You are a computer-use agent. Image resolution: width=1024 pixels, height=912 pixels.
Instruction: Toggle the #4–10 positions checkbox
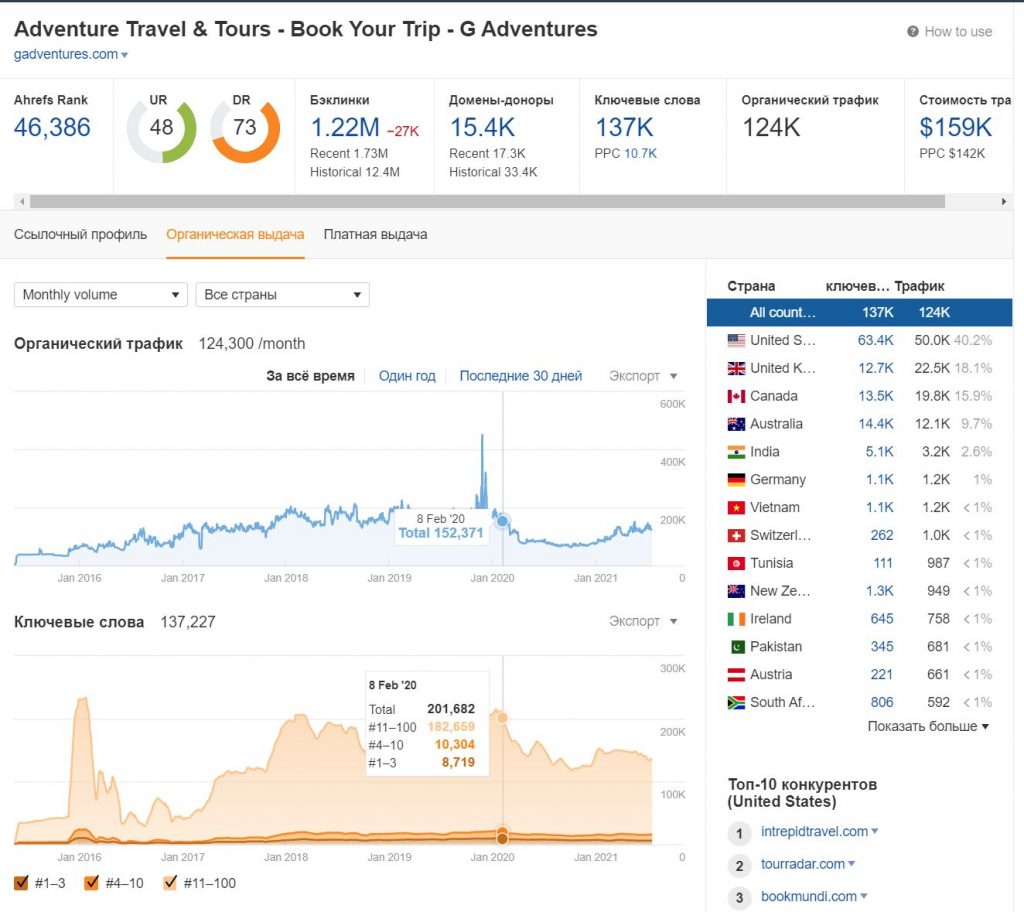tap(91, 883)
